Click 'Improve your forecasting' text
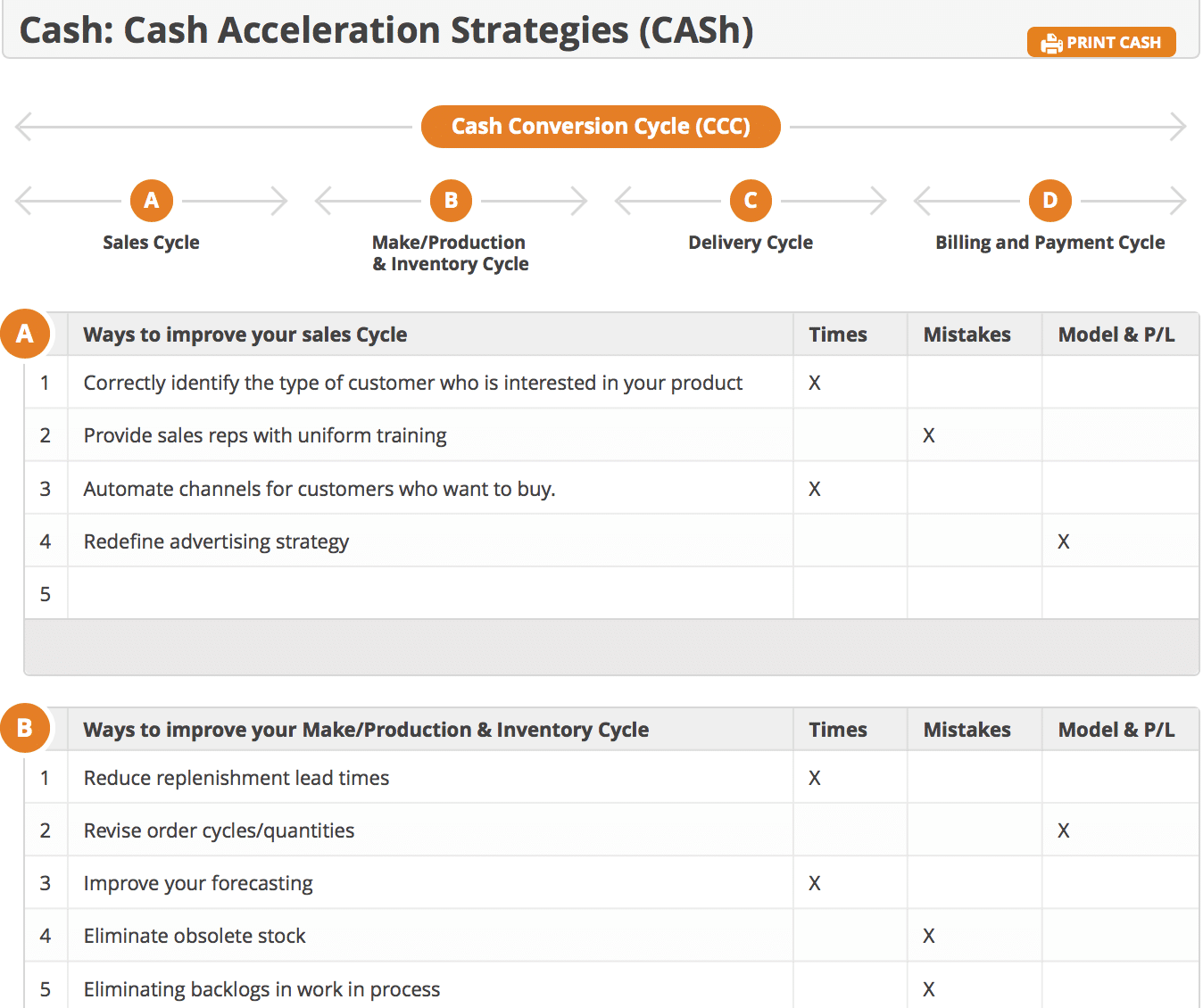The height and width of the screenshot is (1008, 1203). (x=198, y=883)
